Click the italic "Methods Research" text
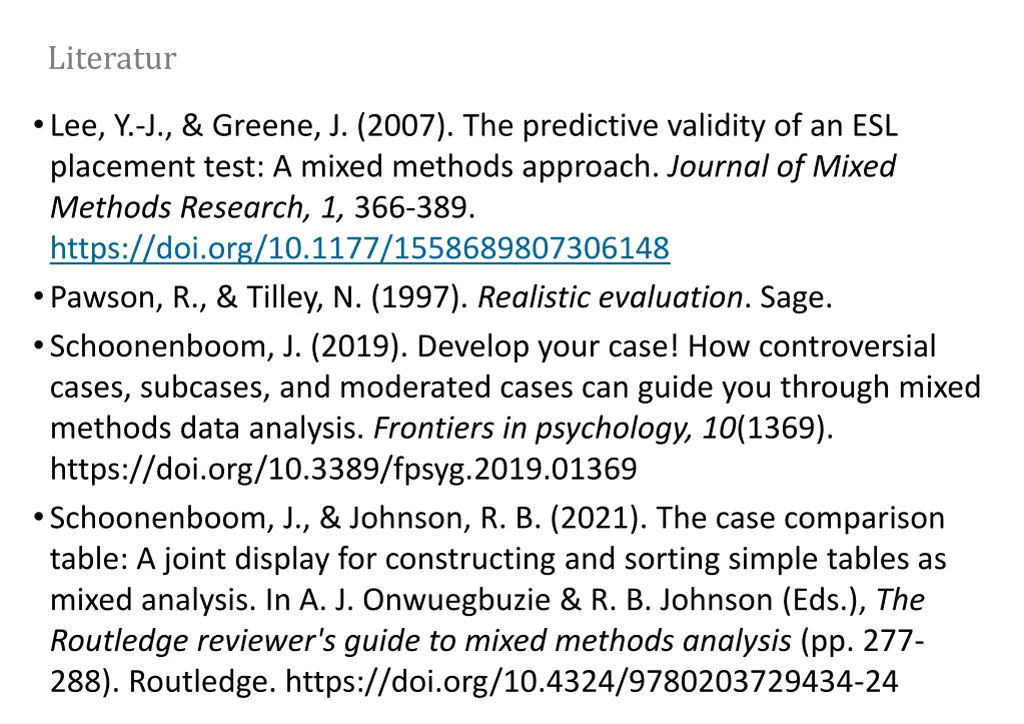 (176, 208)
